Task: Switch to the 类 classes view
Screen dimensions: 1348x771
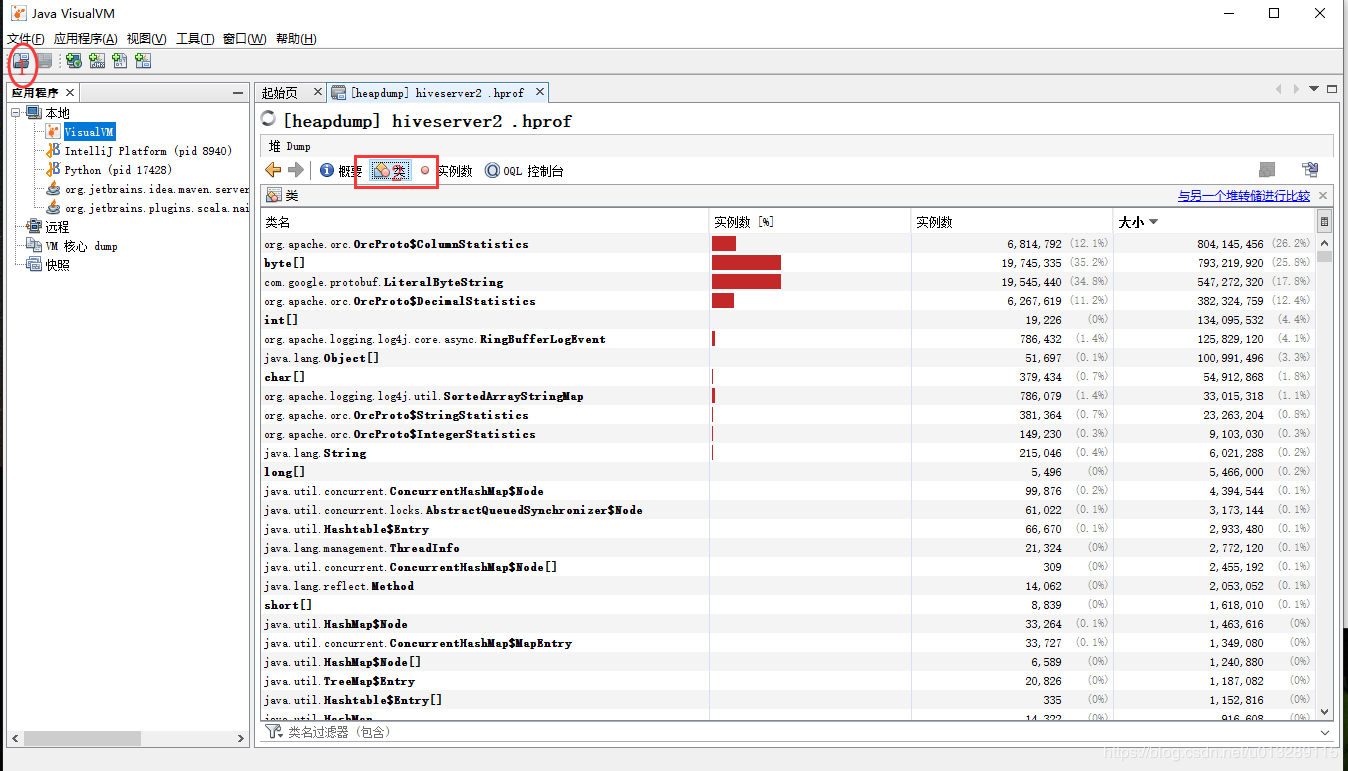Action: (x=391, y=171)
